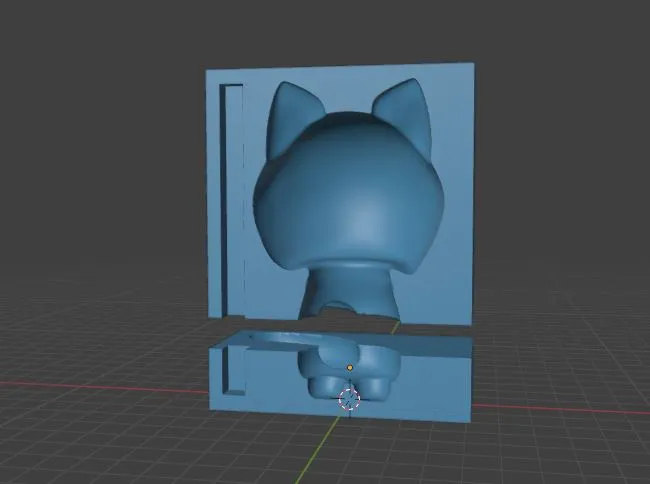Click the cat's left foot

click(327, 387)
